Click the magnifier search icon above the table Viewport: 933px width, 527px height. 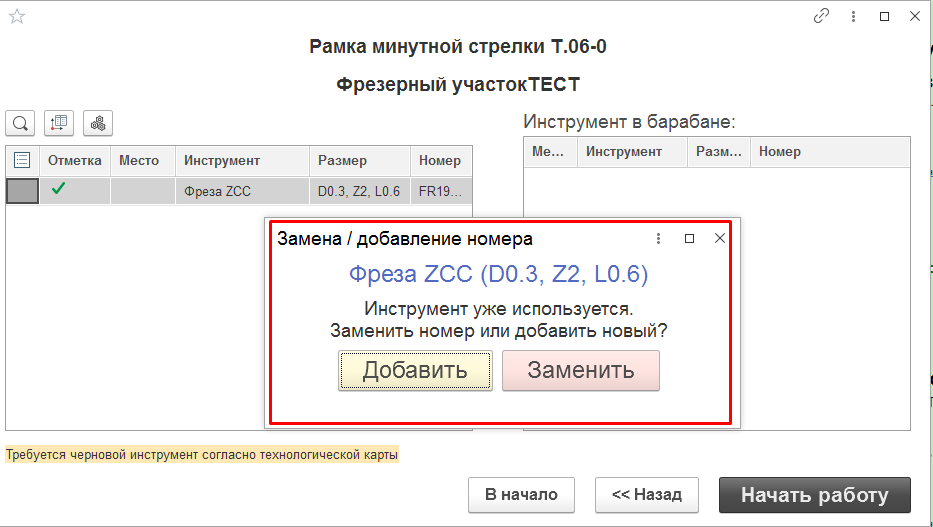20,123
